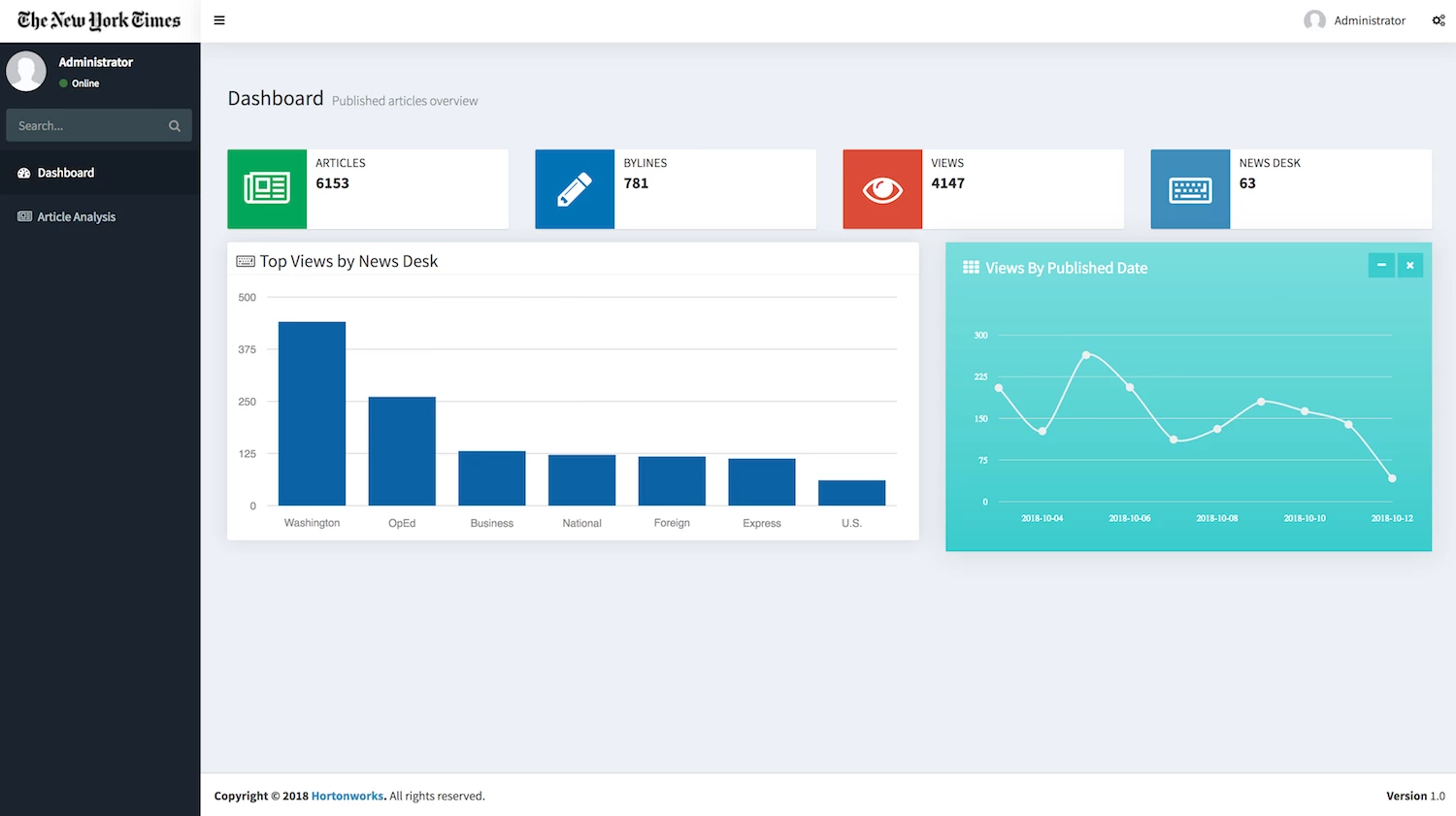Click the News Desk keyboard icon

[x=1190, y=189]
